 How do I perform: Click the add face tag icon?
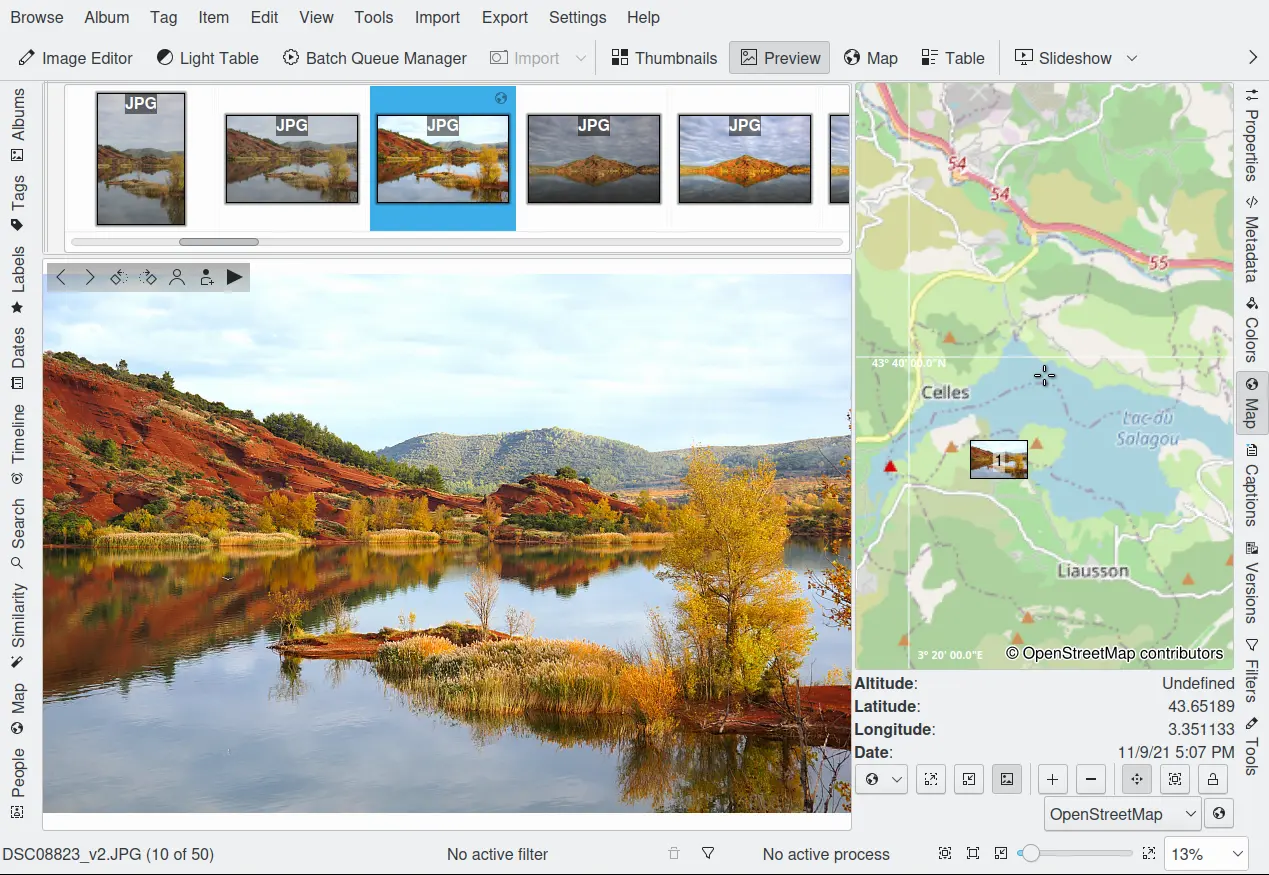pos(206,277)
